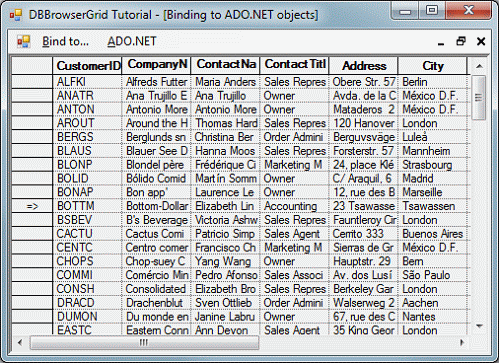Click the vertical scrollbar up arrow
This screenshot has width=499, height=363.
click(x=479, y=66)
